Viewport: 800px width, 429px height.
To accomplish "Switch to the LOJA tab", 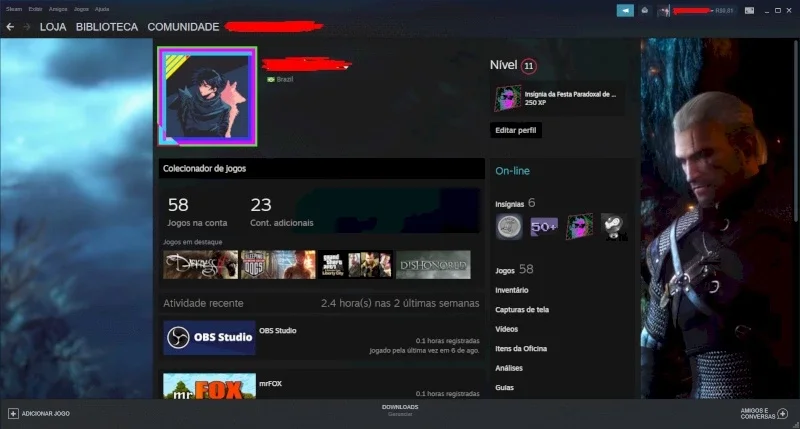I will click(x=53, y=27).
